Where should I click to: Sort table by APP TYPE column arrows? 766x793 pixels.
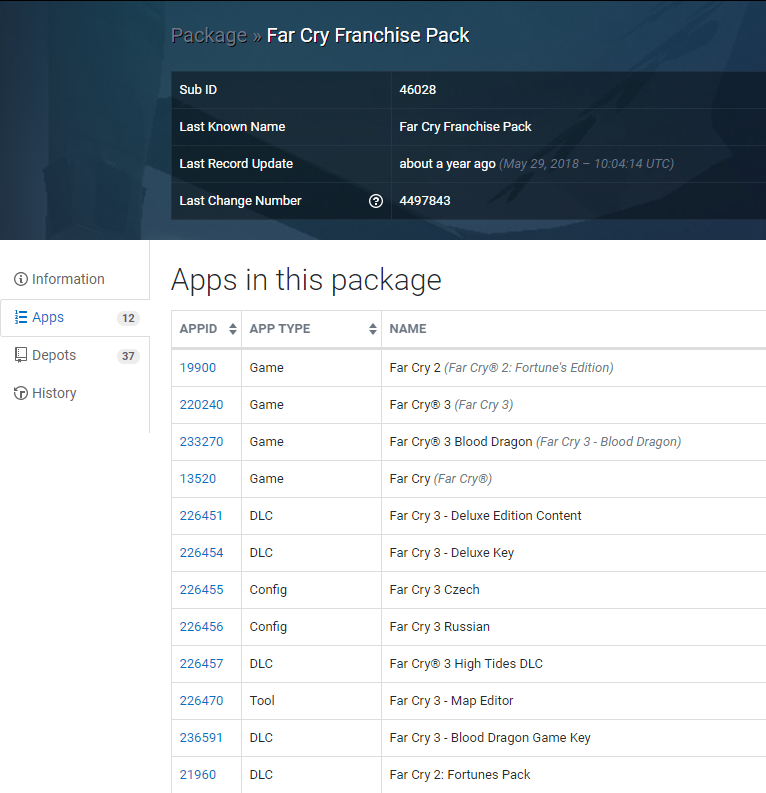pos(373,329)
